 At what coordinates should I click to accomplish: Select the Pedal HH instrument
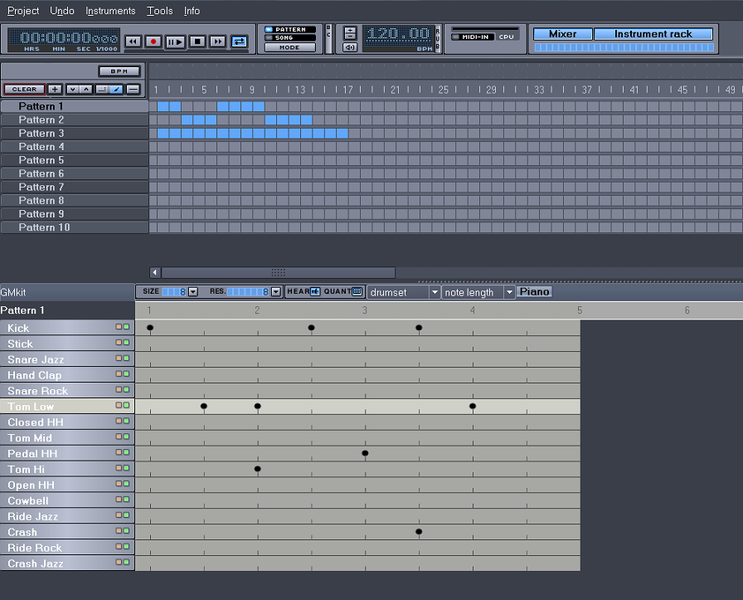pyautogui.click(x=67, y=454)
